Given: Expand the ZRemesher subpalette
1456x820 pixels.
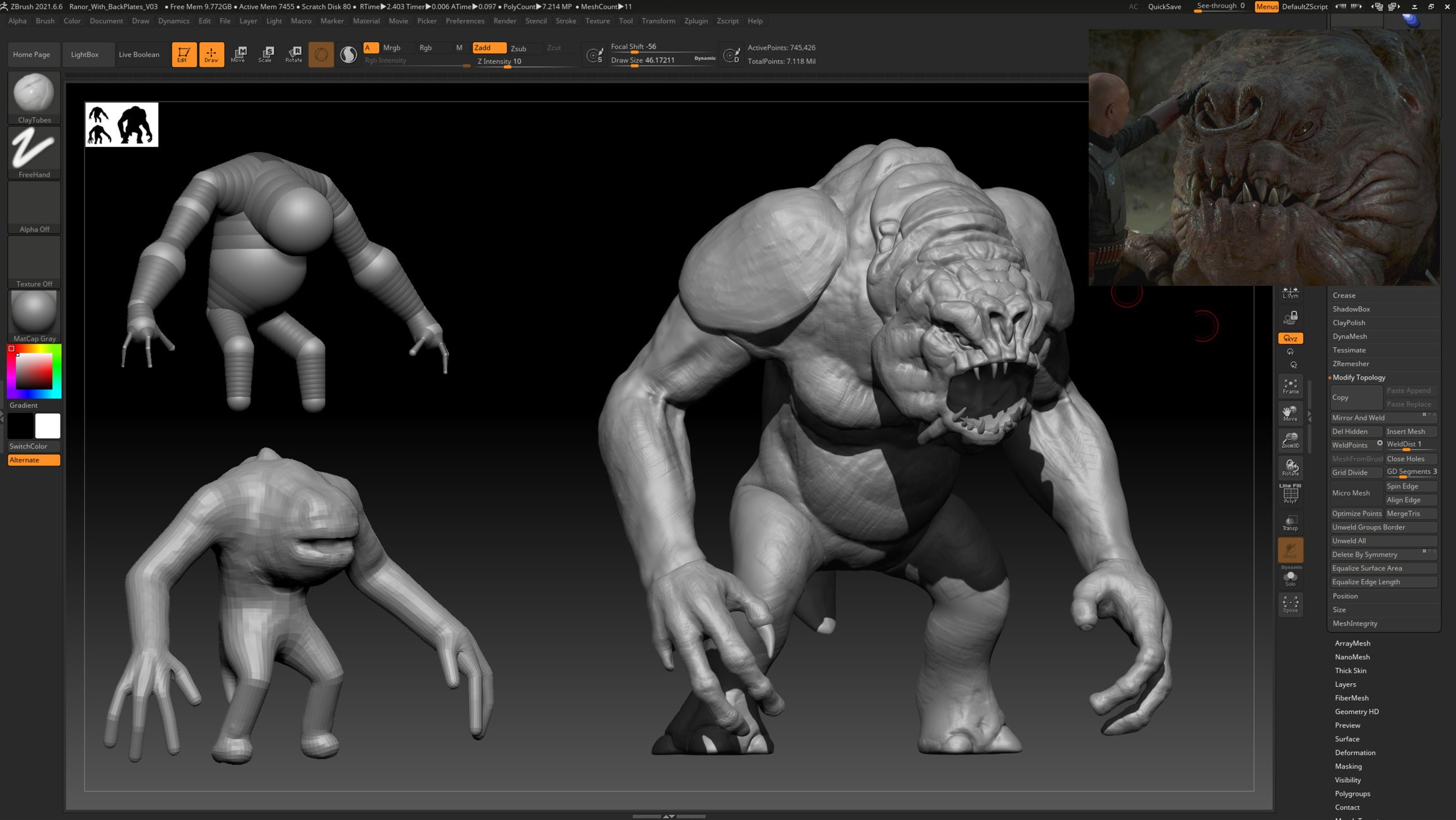Looking at the screenshot, I should 1351,363.
